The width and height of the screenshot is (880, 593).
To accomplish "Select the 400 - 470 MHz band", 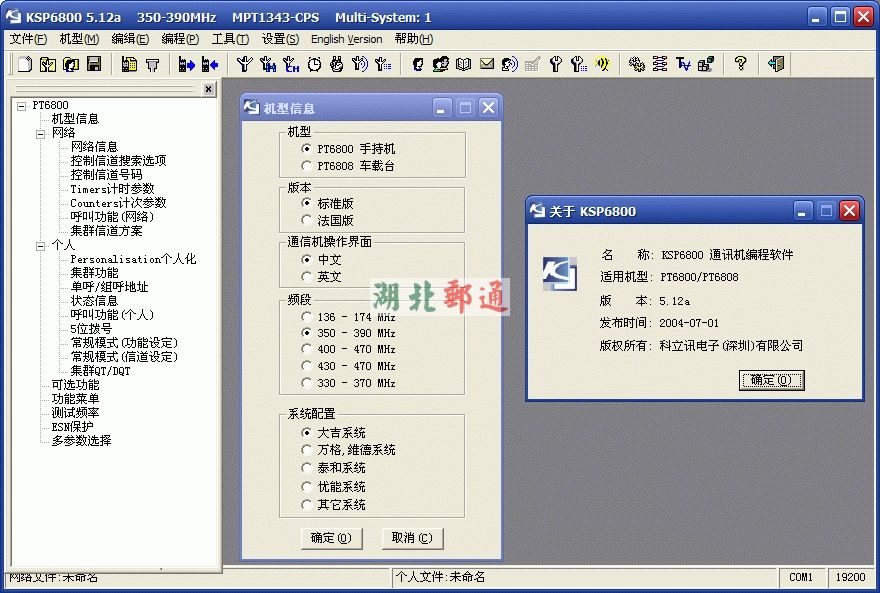I will coord(306,349).
